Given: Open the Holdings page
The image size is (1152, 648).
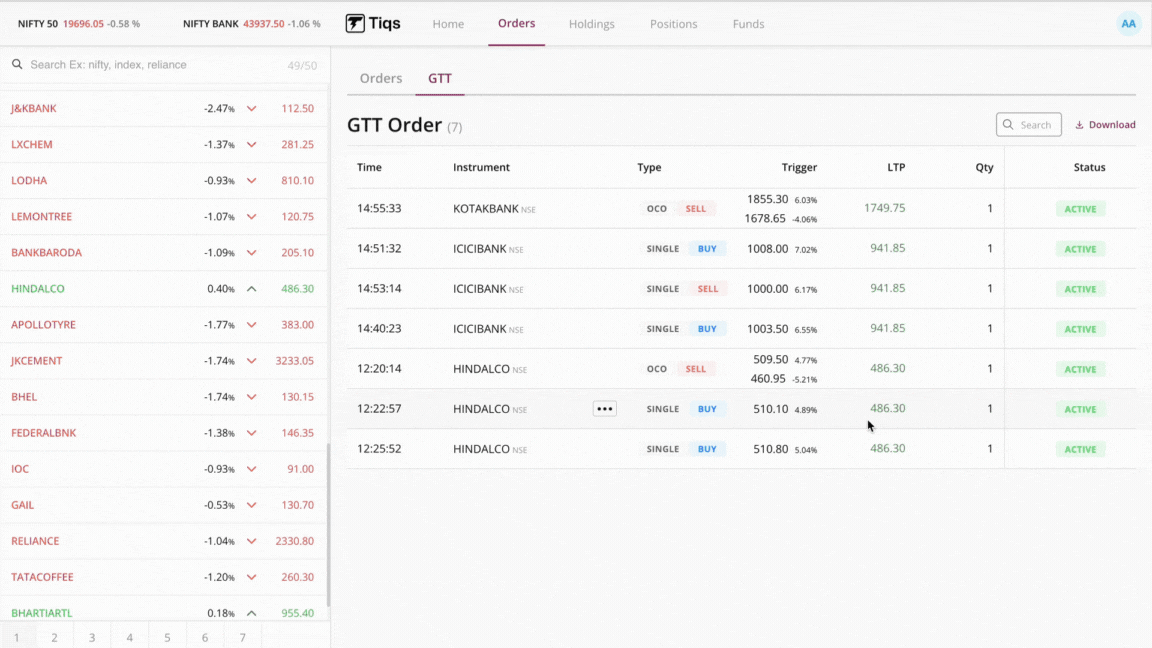Looking at the screenshot, I should (591, 24).
